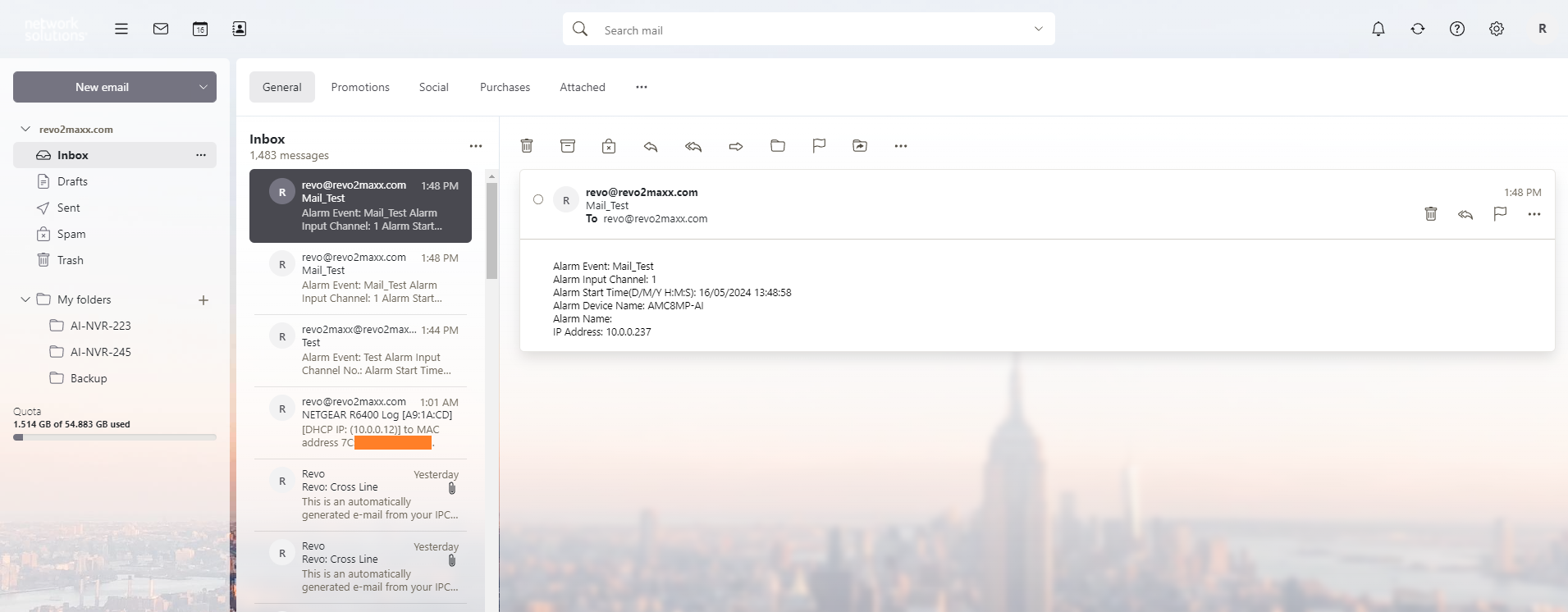Screen dimensions: 1568x612
Task: Click the refresh sync icon
Action: (1418, 29)
